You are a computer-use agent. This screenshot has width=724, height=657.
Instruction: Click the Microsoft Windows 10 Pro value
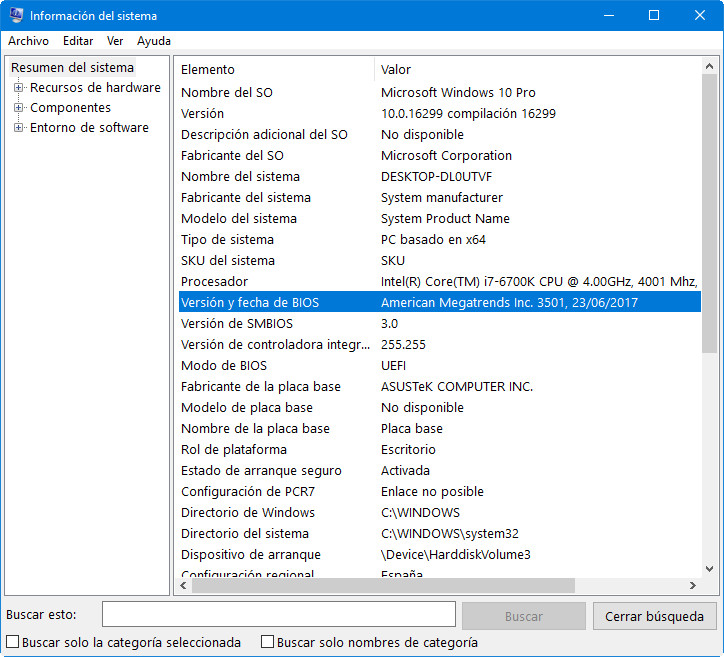(x=458, y=92)
